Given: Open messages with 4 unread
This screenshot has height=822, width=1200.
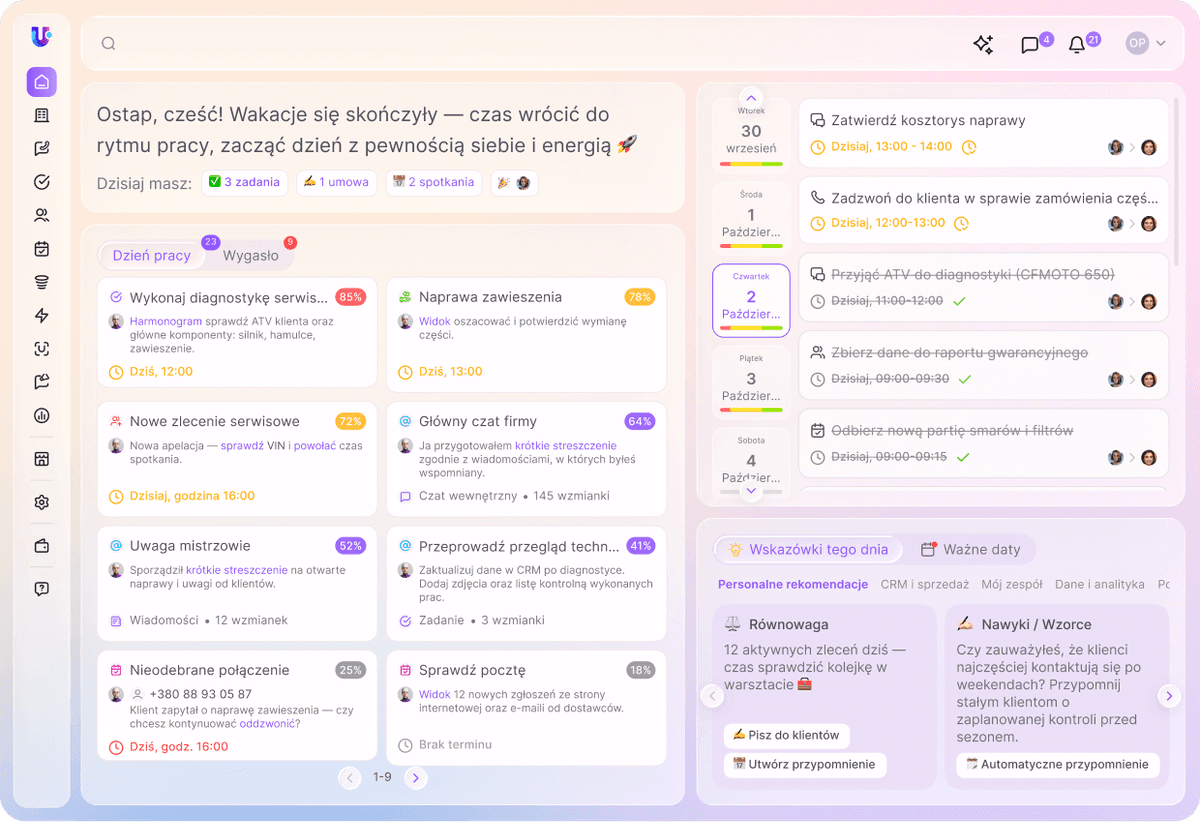Looking at the screenshot, I should 1031,44.
